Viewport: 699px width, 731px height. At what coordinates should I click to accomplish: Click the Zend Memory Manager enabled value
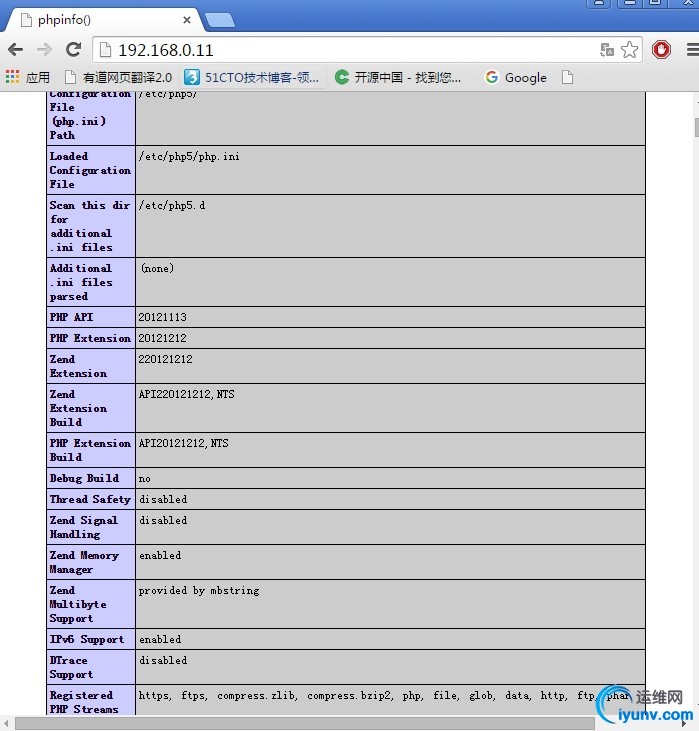pos(160,555)
